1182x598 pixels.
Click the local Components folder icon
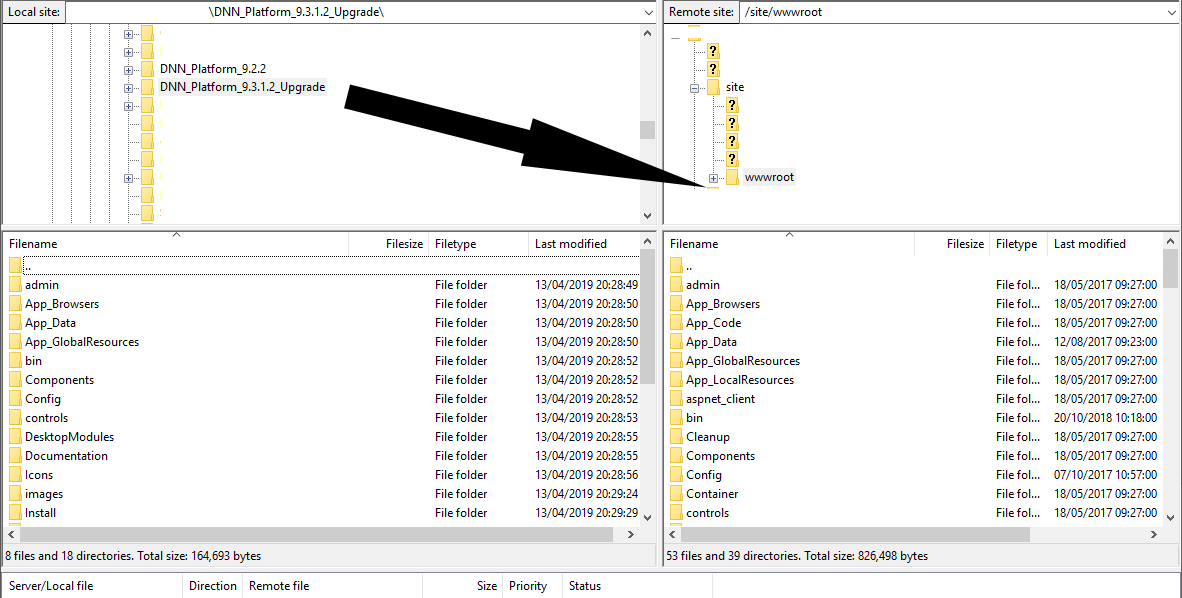pyautogui.click(x=15, y=379)
